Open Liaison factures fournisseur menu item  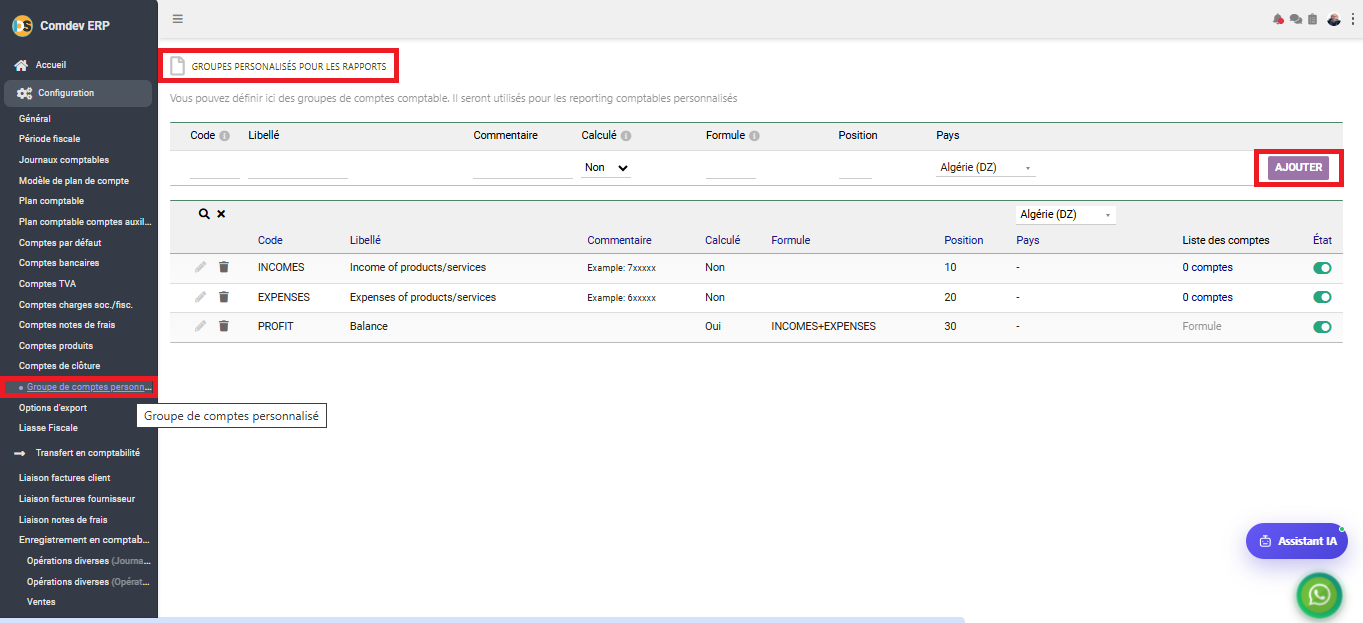[77, 499]
